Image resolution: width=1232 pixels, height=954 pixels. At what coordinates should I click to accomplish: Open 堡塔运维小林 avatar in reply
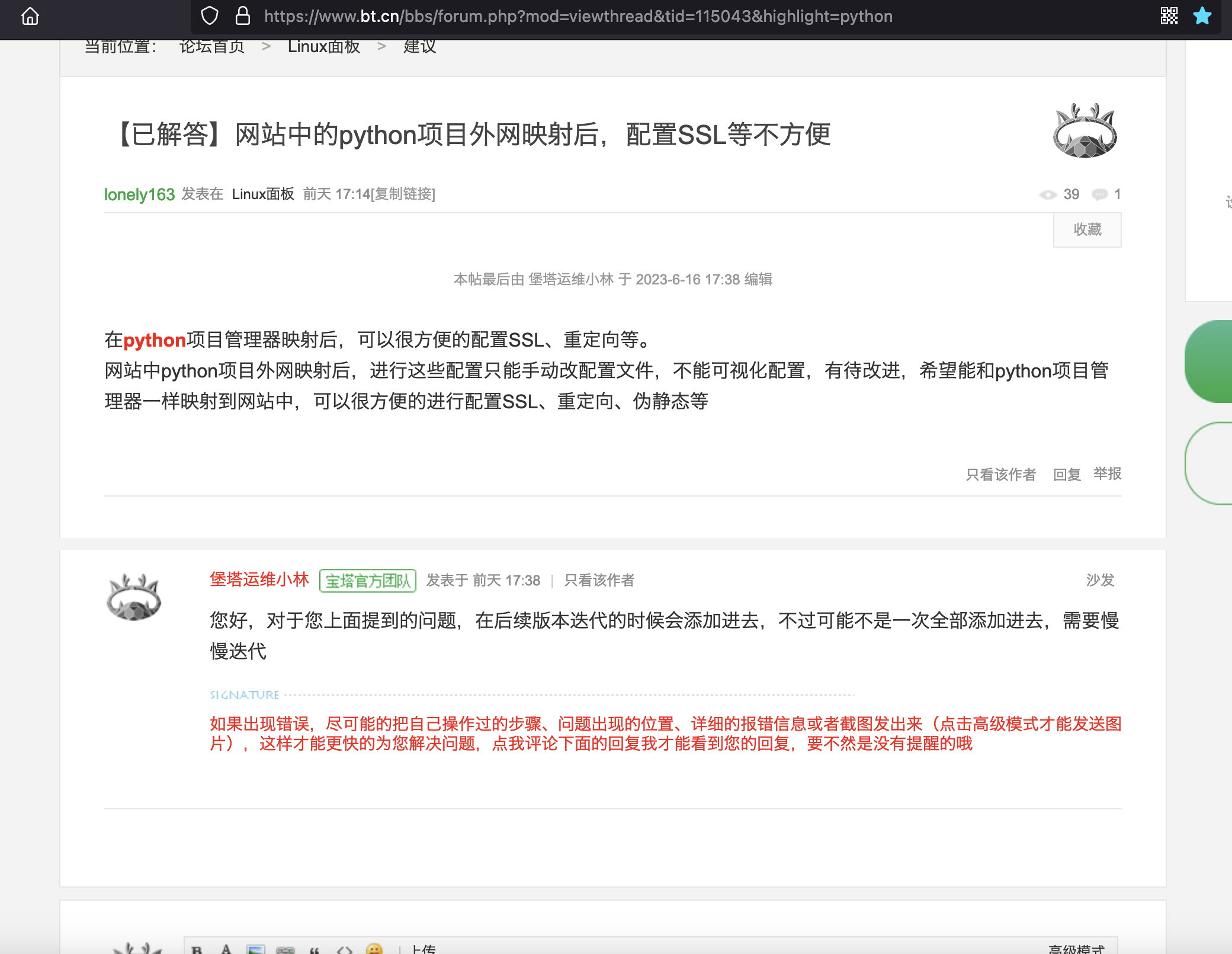tap(134, 598)
